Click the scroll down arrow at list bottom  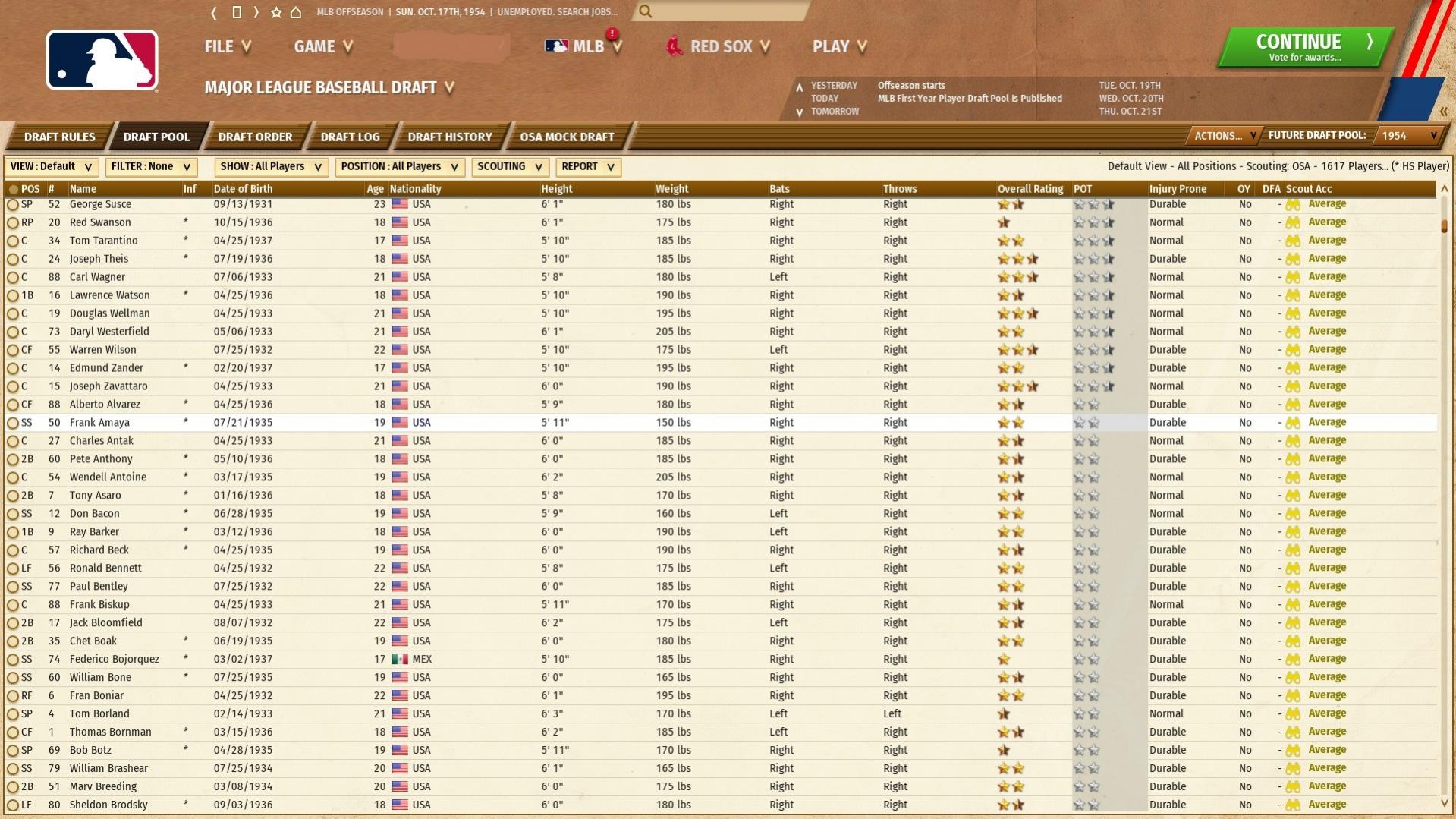point(1444,803)
